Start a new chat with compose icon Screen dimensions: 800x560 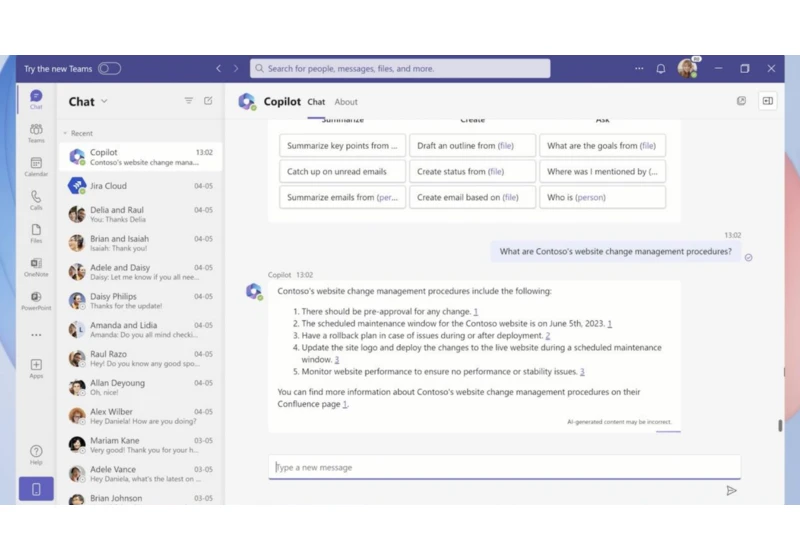[x=208, y=101]
